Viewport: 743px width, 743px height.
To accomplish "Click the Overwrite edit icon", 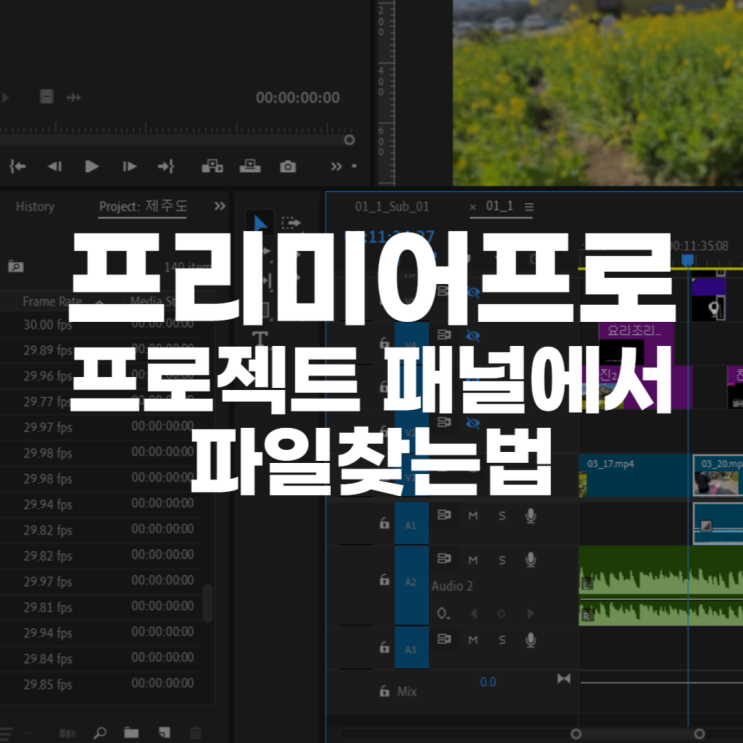I will point(250,166).
